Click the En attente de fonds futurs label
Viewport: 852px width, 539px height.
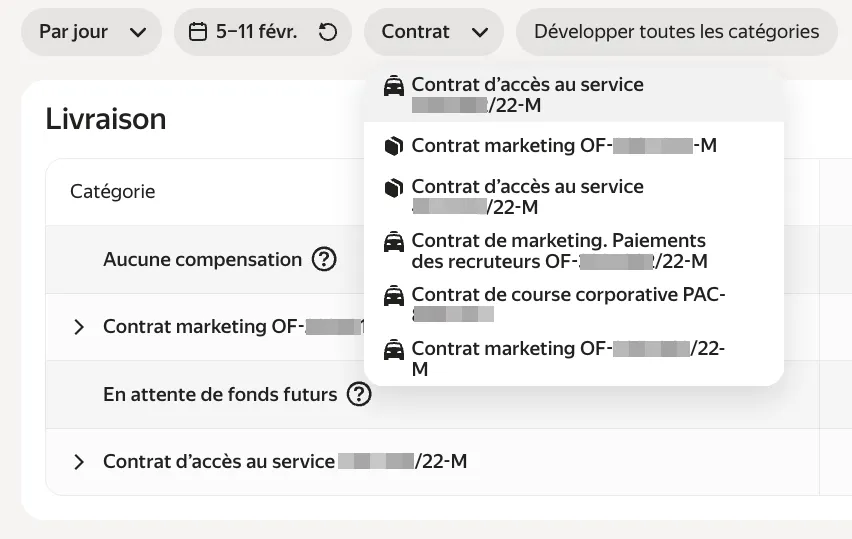[x=220, y=394]
